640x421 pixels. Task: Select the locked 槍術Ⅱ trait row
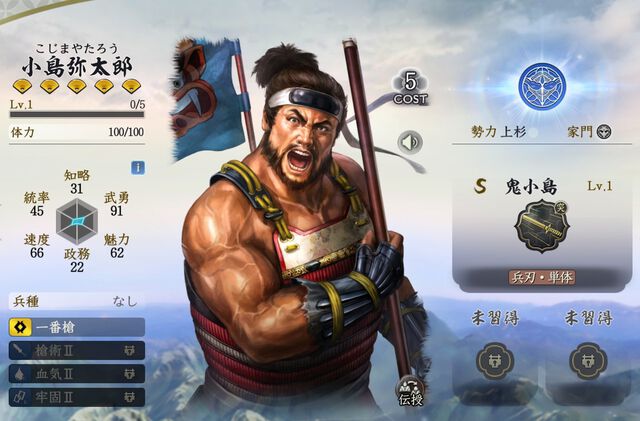pyautogui.click(x=77, y=350)
